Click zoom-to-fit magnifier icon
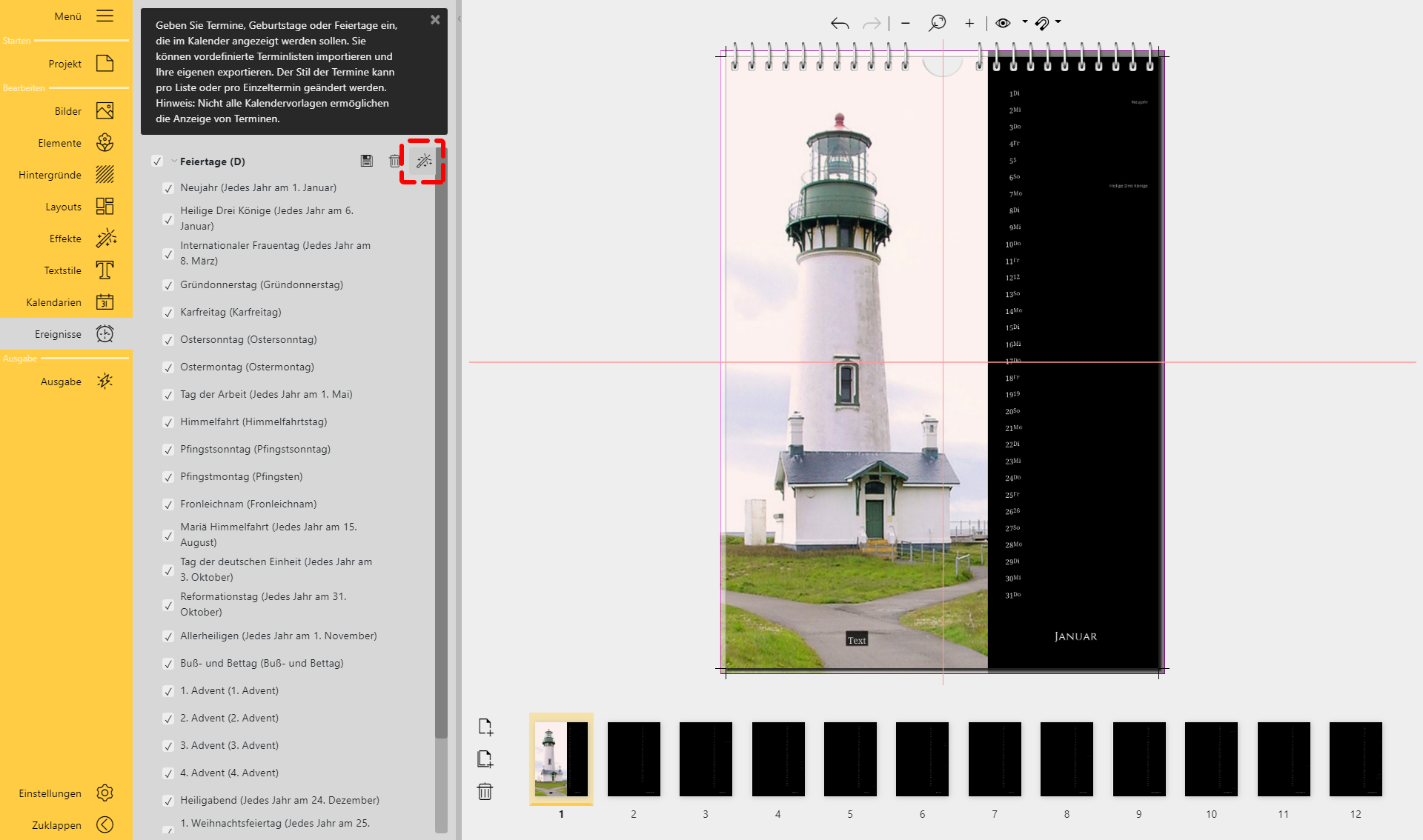 point(937,23)
